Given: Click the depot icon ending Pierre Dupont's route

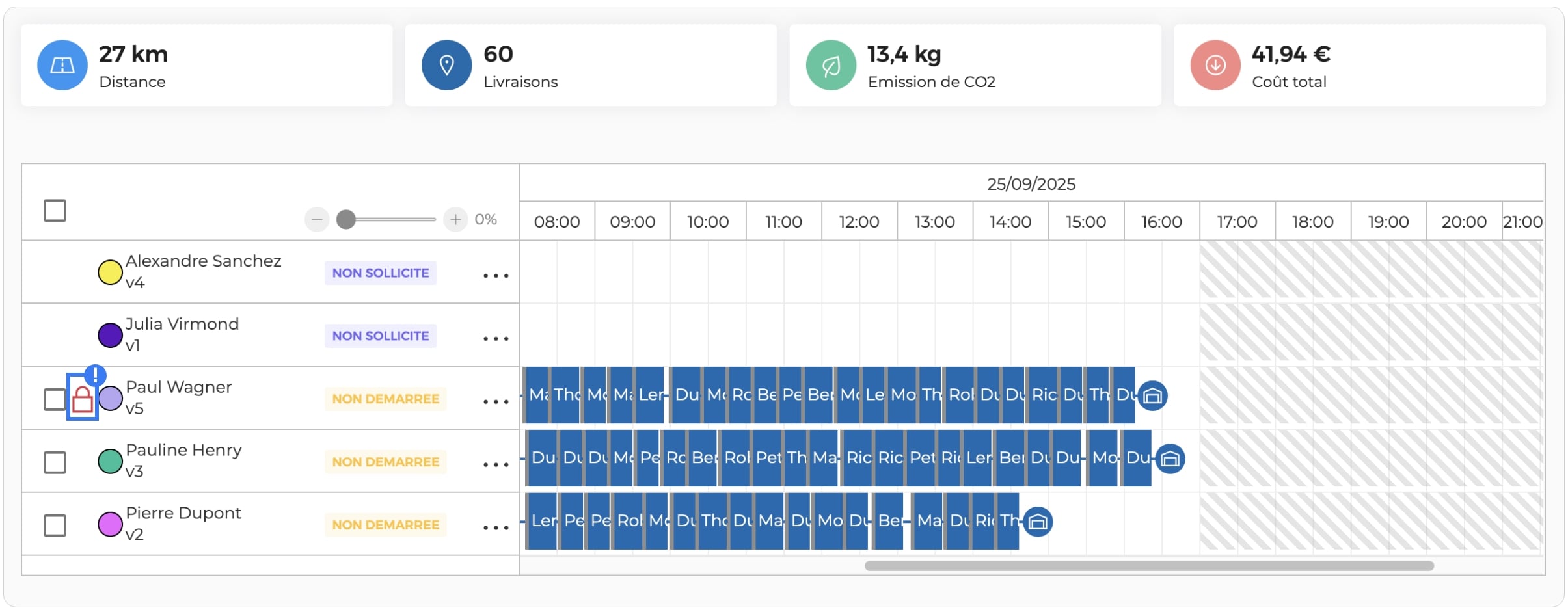Looking at the screenshot, I should point(1038,522).
